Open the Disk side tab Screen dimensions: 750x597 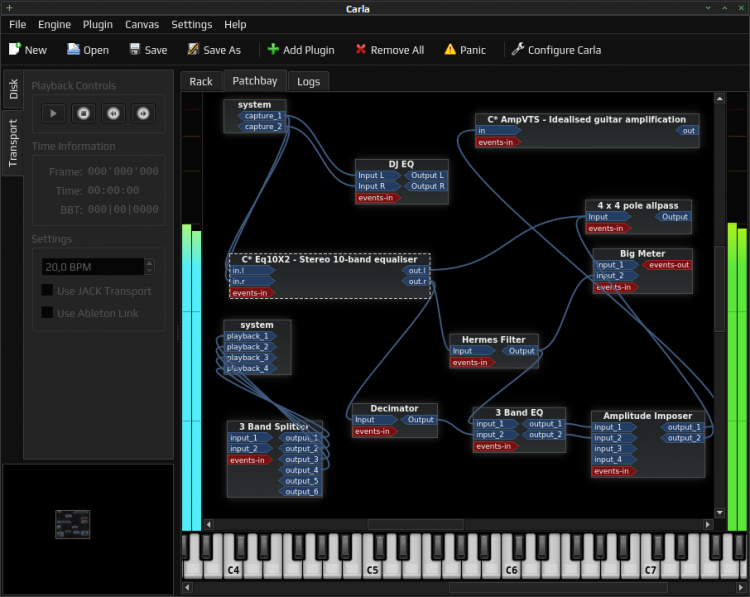[x=13, y=89]
